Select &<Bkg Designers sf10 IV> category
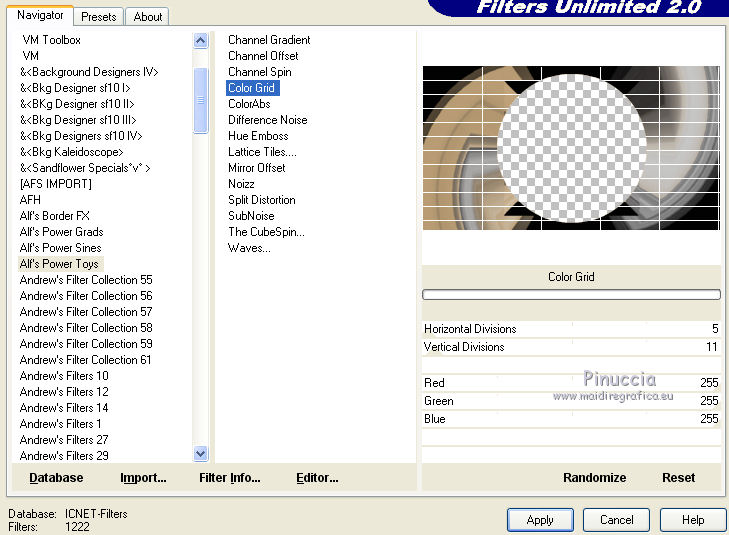This screenshot has width=729, height=535. point(81,136)
